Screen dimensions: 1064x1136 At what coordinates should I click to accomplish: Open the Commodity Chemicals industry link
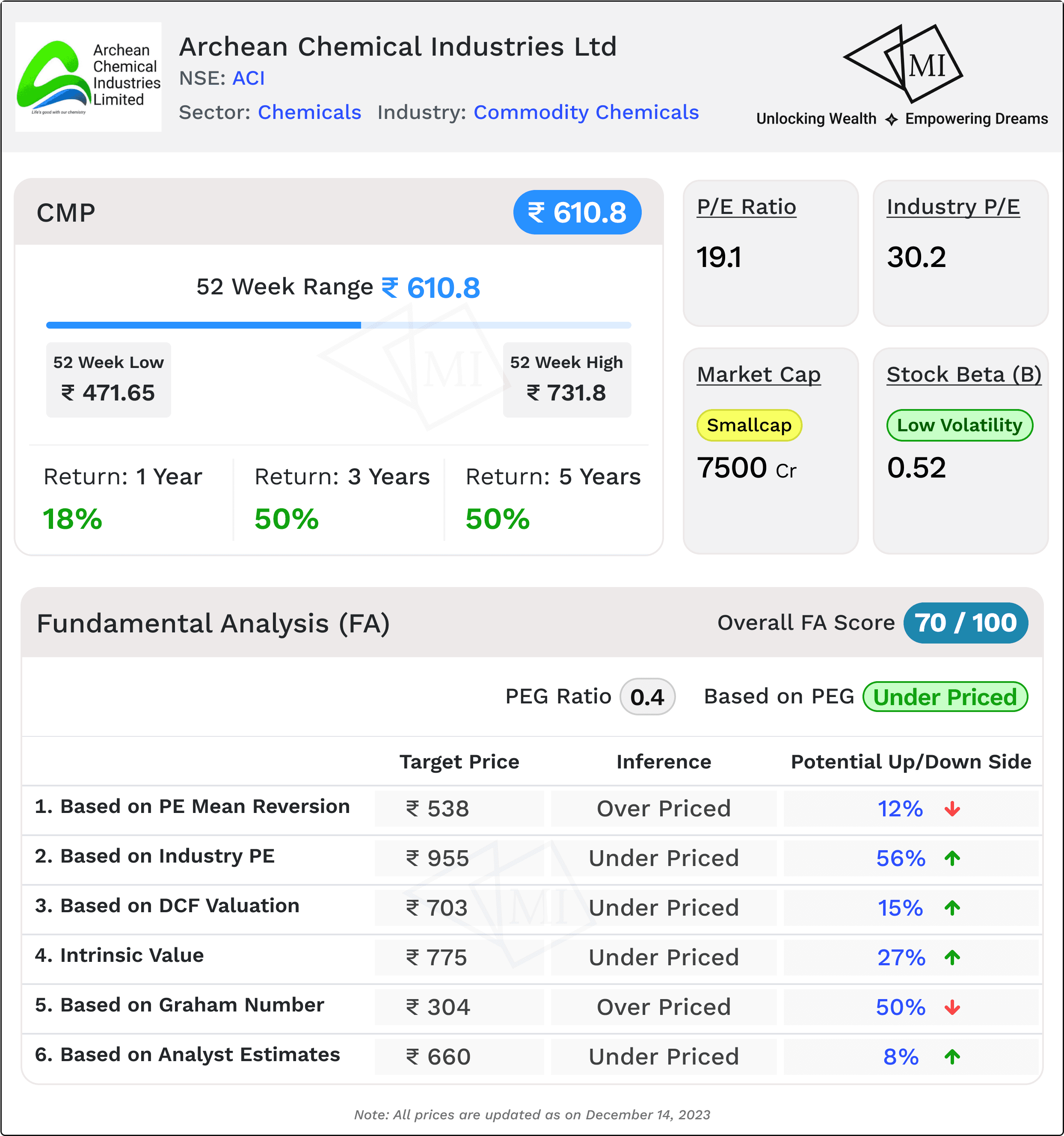coord(586,113)
